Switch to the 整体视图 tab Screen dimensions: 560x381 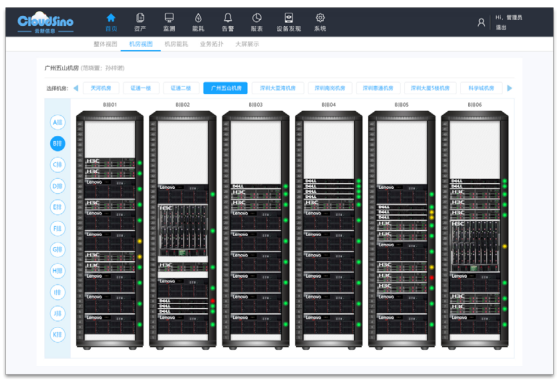105,44
